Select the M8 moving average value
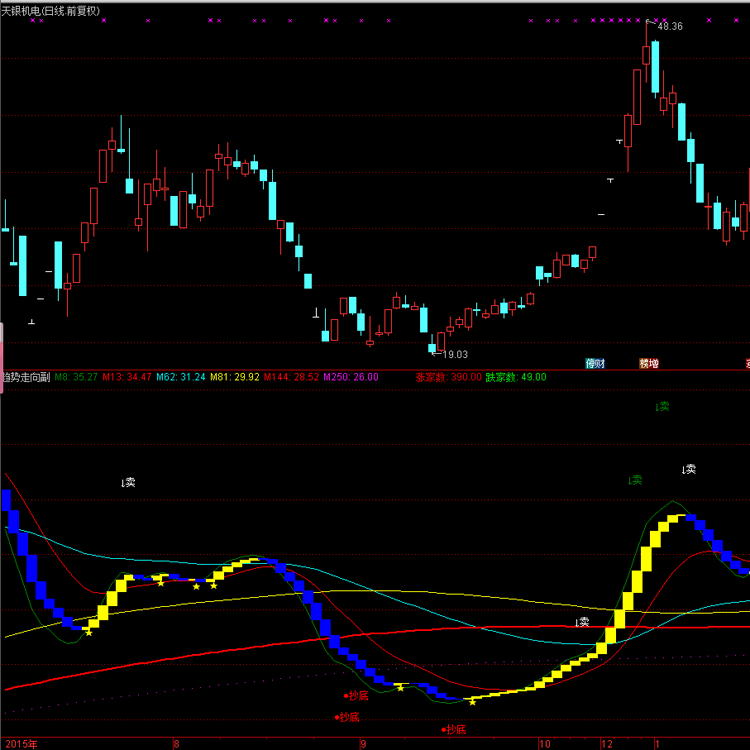750x750 pixels. coord(75,377)
